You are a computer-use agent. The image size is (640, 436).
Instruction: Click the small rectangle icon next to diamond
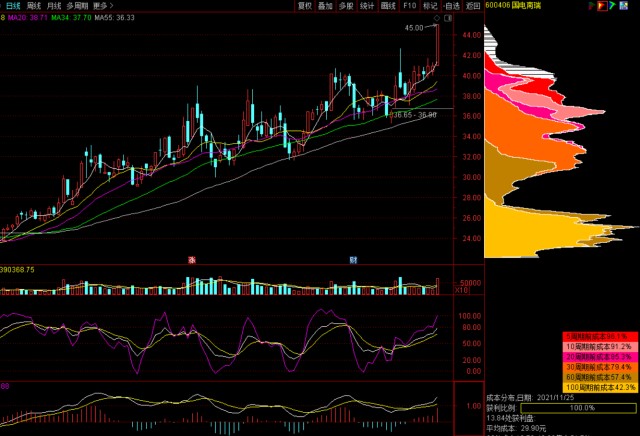447,18
